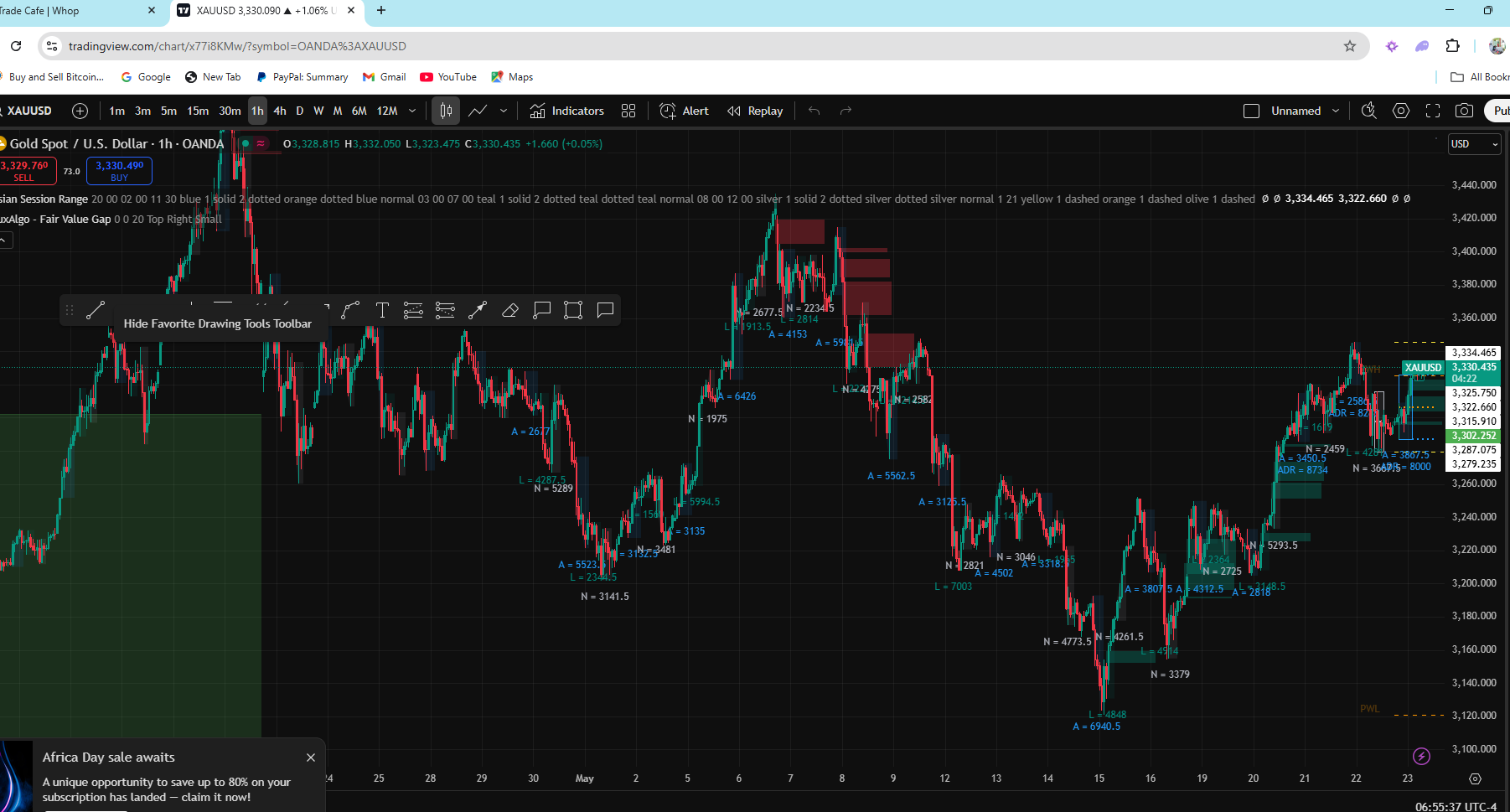The height and width of the screenshot is (812, 1510).
Task: Toggle candlestick chart style button
Action: (x=446, y=111)
